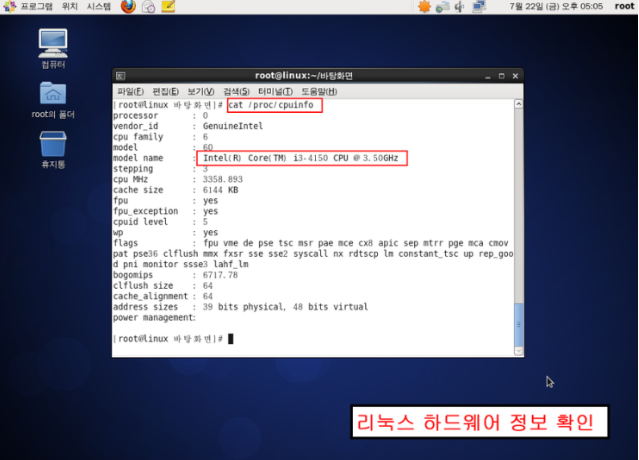Open the 시스템 system menu

point(99,6)
